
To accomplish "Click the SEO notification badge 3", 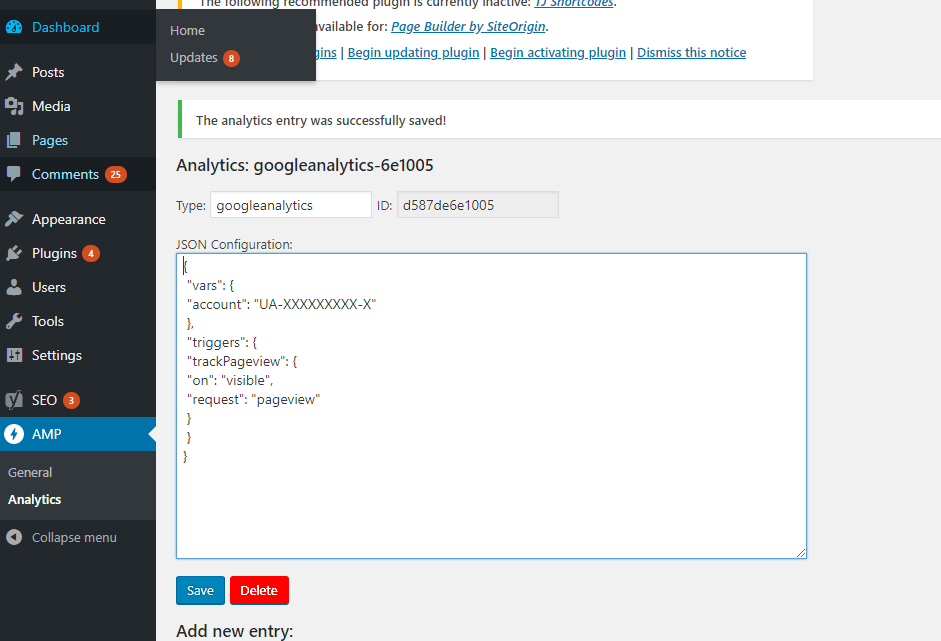I will coord(71,400).
